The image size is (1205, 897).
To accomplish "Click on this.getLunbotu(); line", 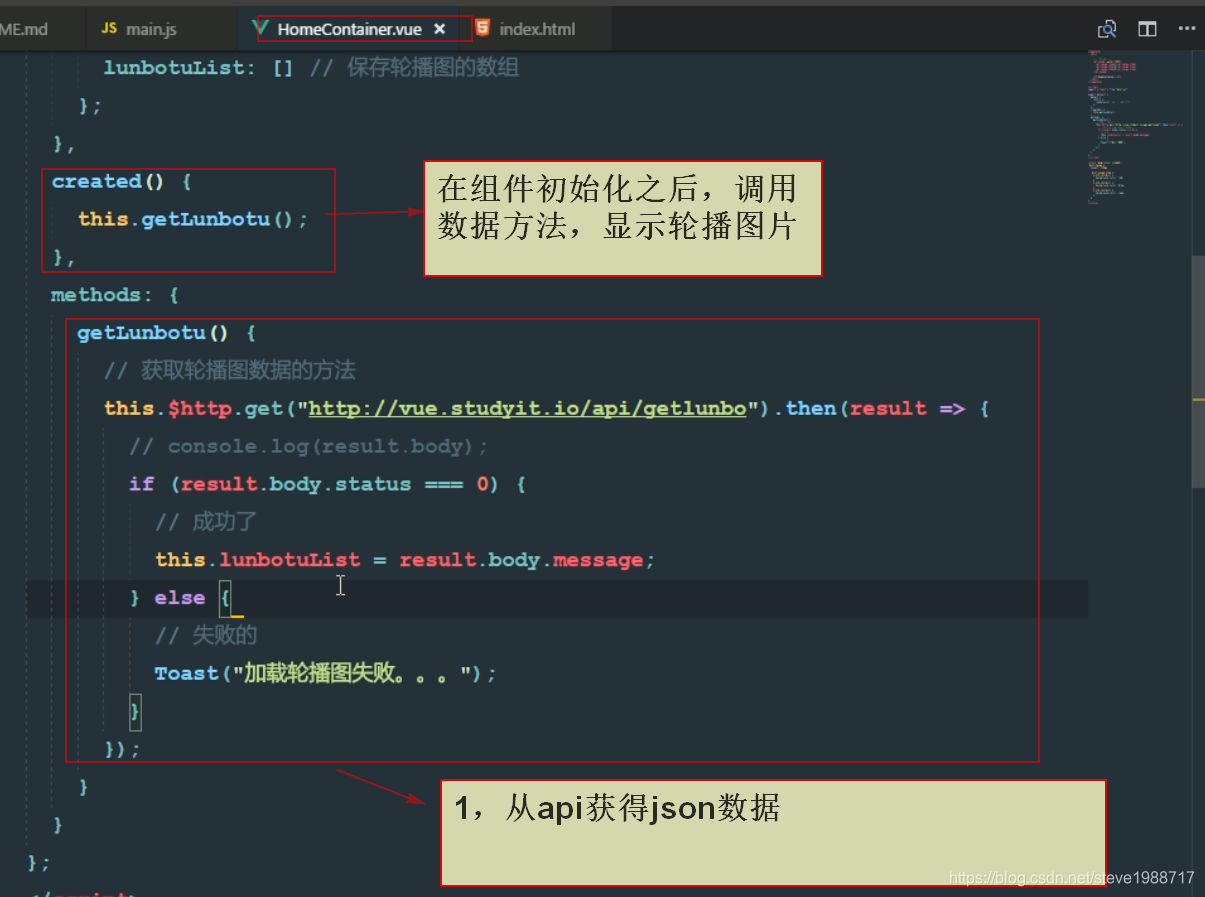I will (x=193, y=219).
